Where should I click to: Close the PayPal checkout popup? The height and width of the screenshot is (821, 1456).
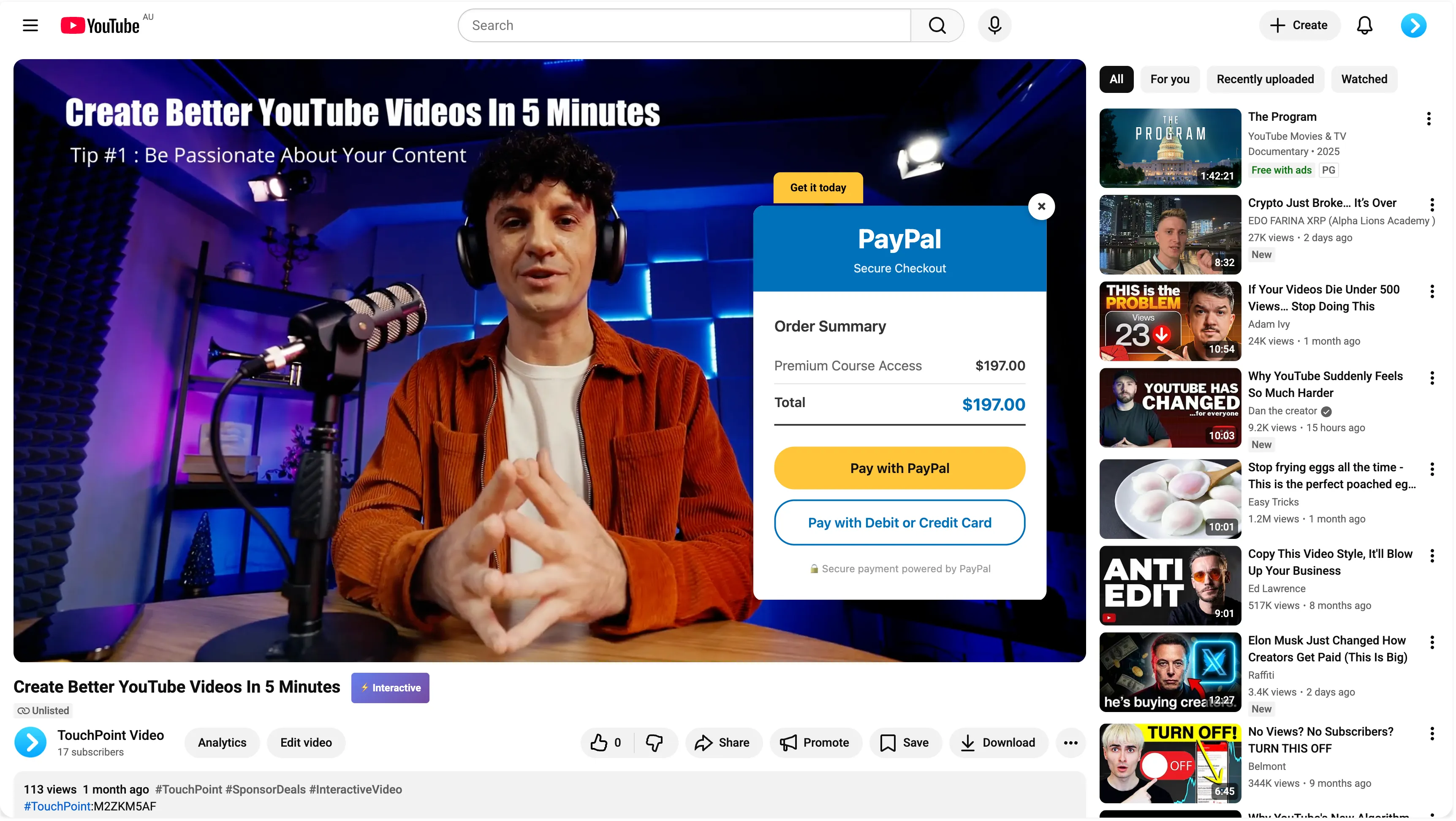(x=1041, y=207)
